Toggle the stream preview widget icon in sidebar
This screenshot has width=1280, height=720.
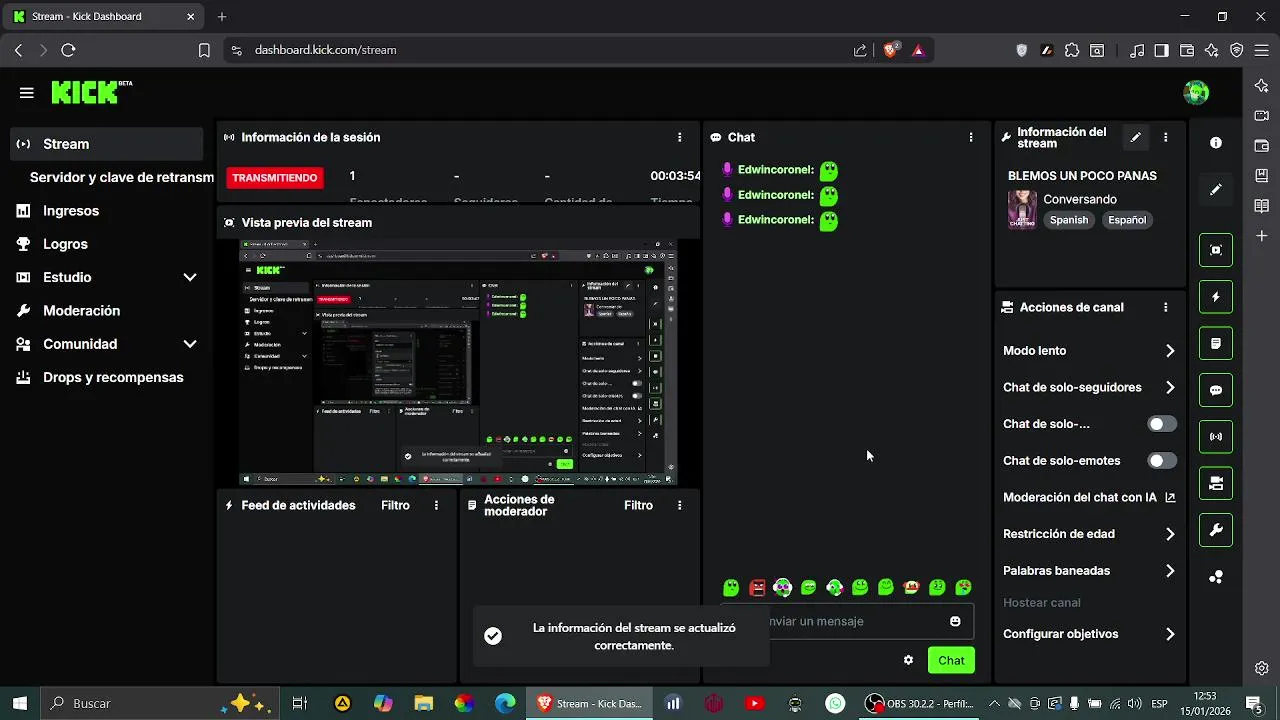1216,250
